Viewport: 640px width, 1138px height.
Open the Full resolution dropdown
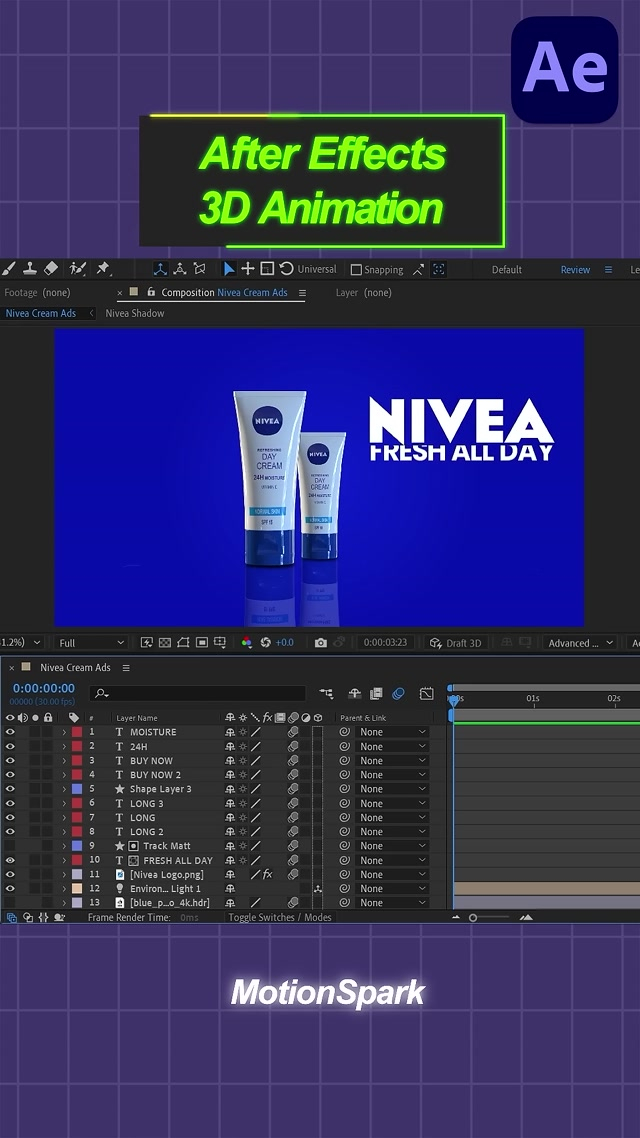[x=91, y=643]
